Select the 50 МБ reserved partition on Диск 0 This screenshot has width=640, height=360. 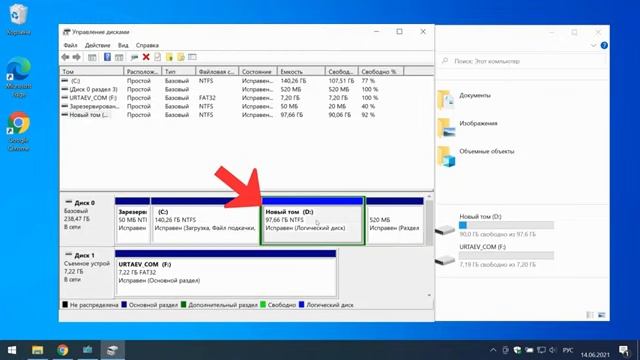coord(132,221)
